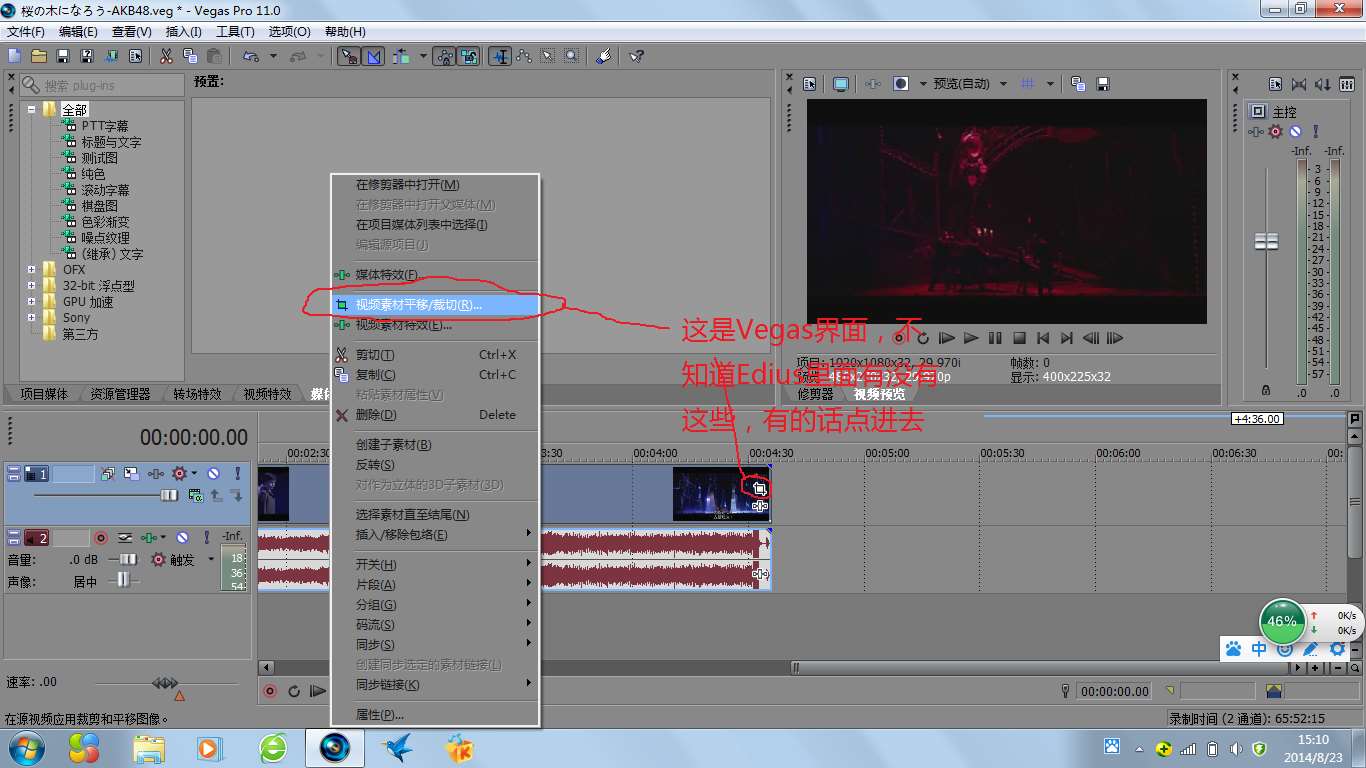
Task: Click timeline record button below tracks
Action: point(270,691)
